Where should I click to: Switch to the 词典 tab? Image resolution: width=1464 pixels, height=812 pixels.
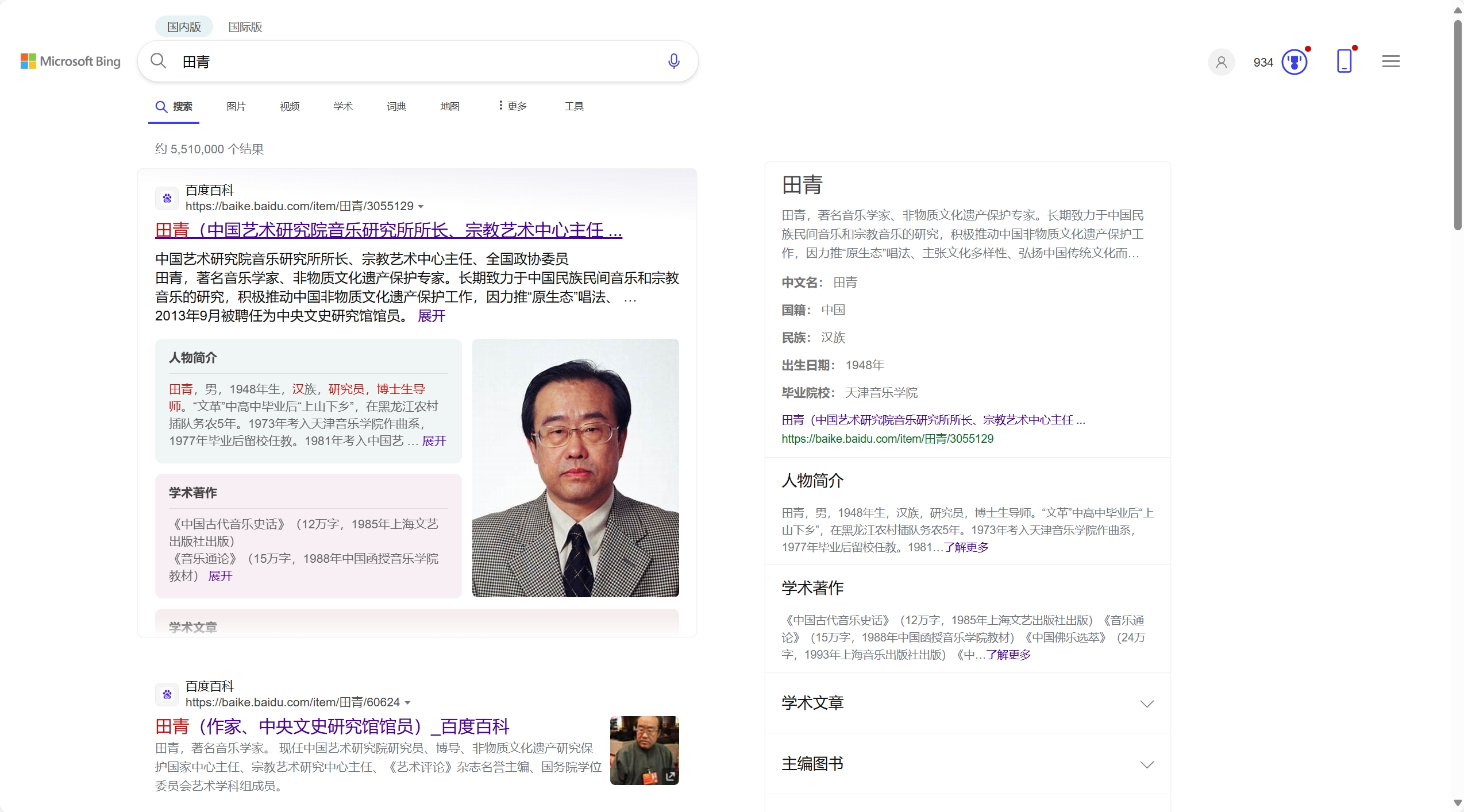(x=396, y=107)
